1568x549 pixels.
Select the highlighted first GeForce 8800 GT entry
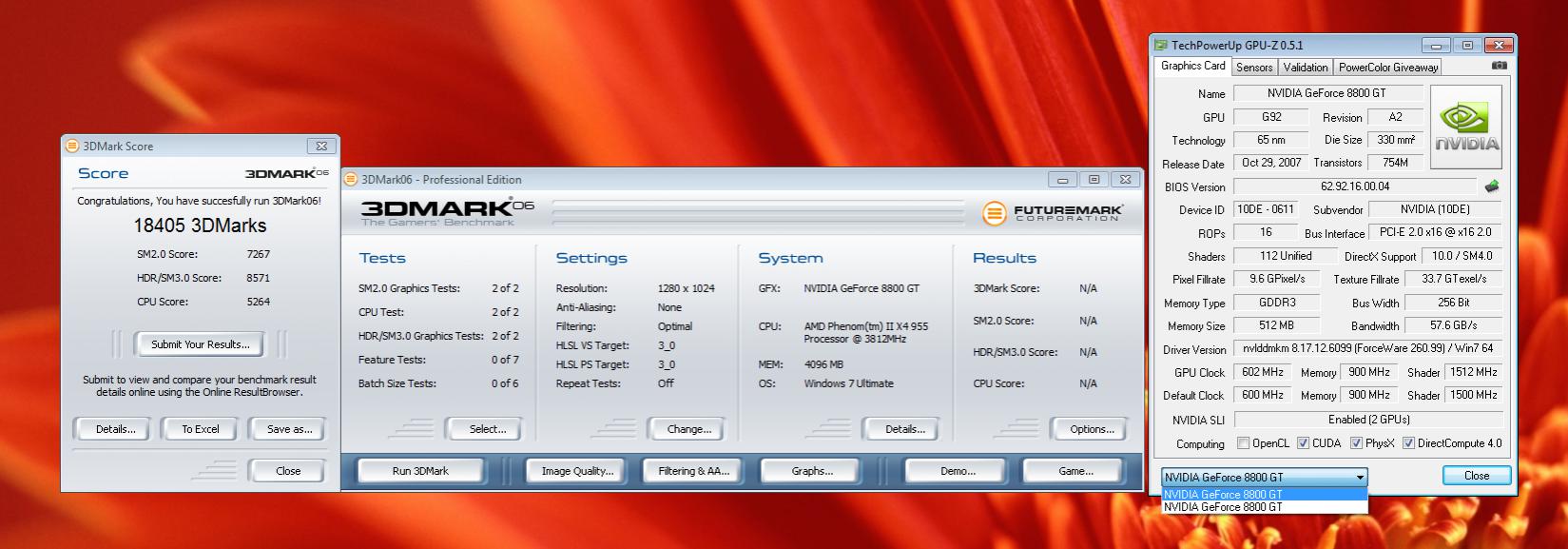pos(1265,495)
